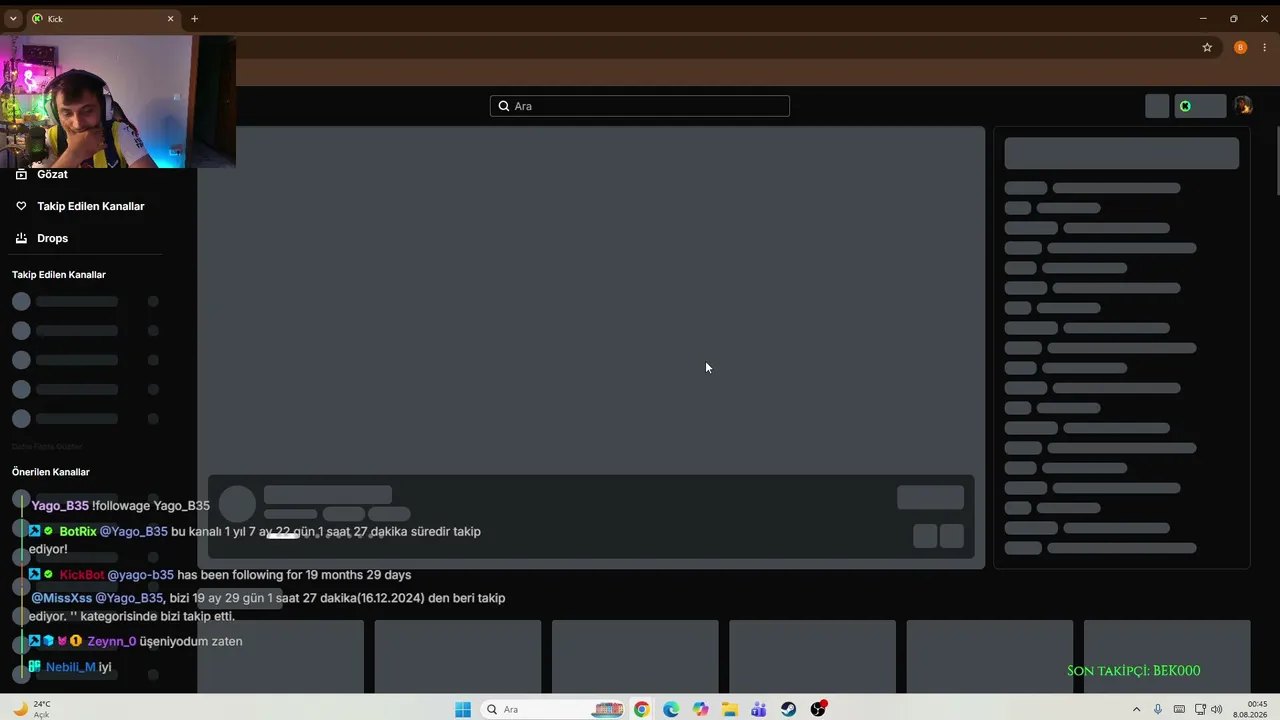Click the KickBot username in chat

tap(82, 575)
